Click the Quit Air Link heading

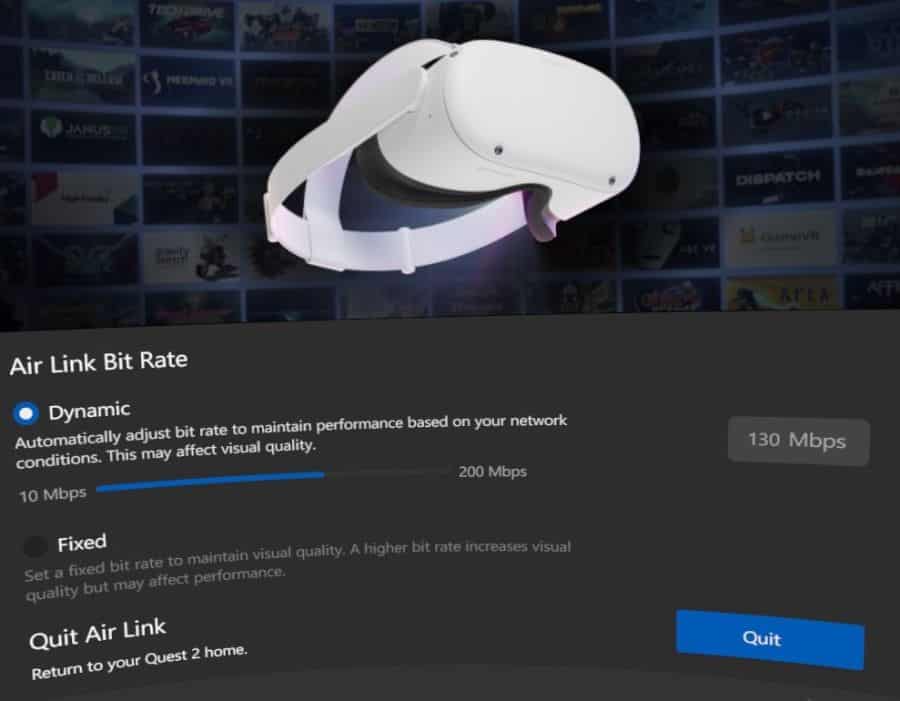(x=98, y=634)
